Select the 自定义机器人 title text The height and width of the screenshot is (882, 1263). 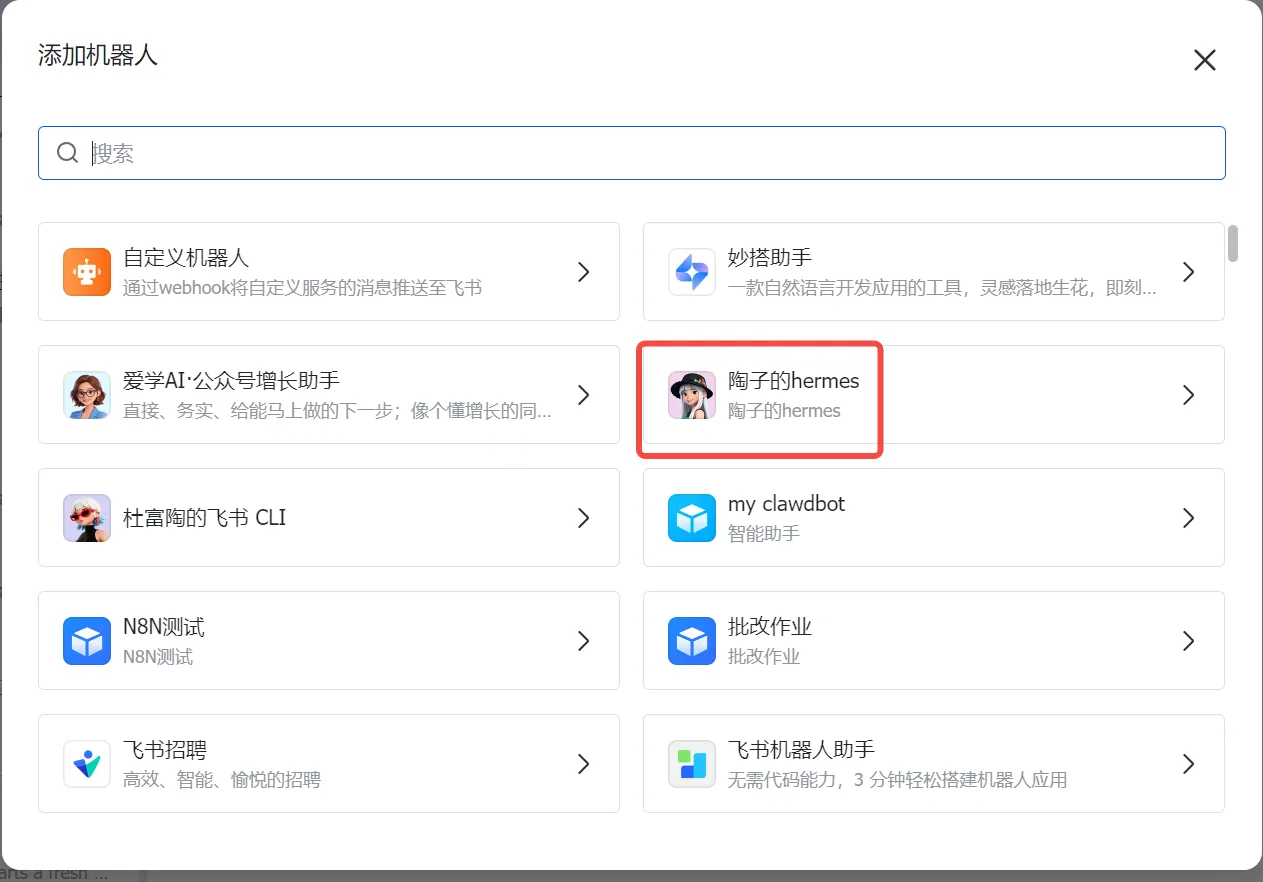pos(186,258)
